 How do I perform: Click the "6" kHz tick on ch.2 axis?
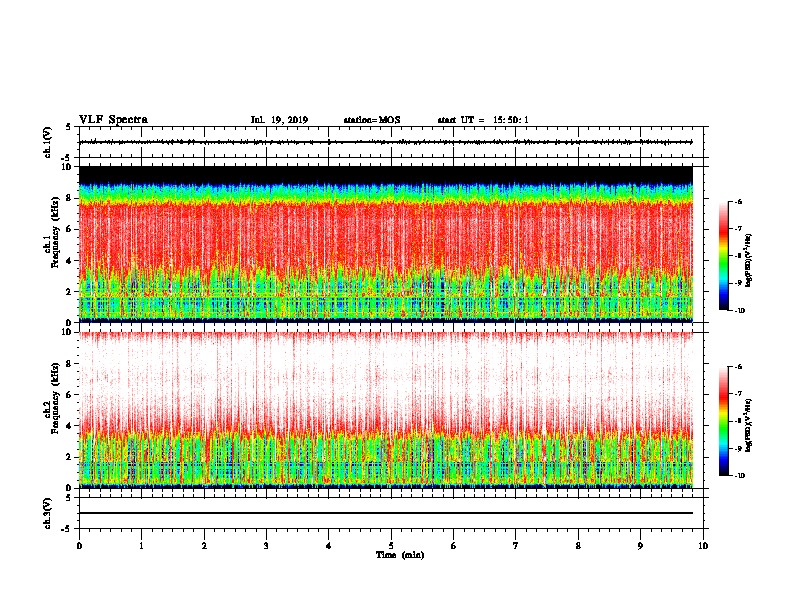[x=69, y=395]
